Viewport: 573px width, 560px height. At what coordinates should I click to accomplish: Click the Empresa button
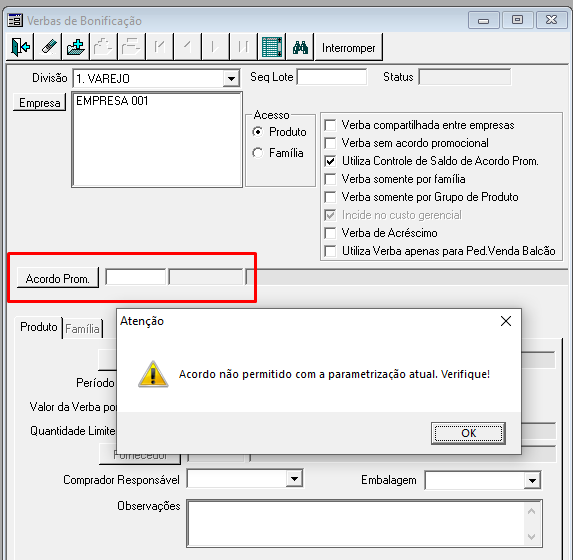[x=39, y=103]
